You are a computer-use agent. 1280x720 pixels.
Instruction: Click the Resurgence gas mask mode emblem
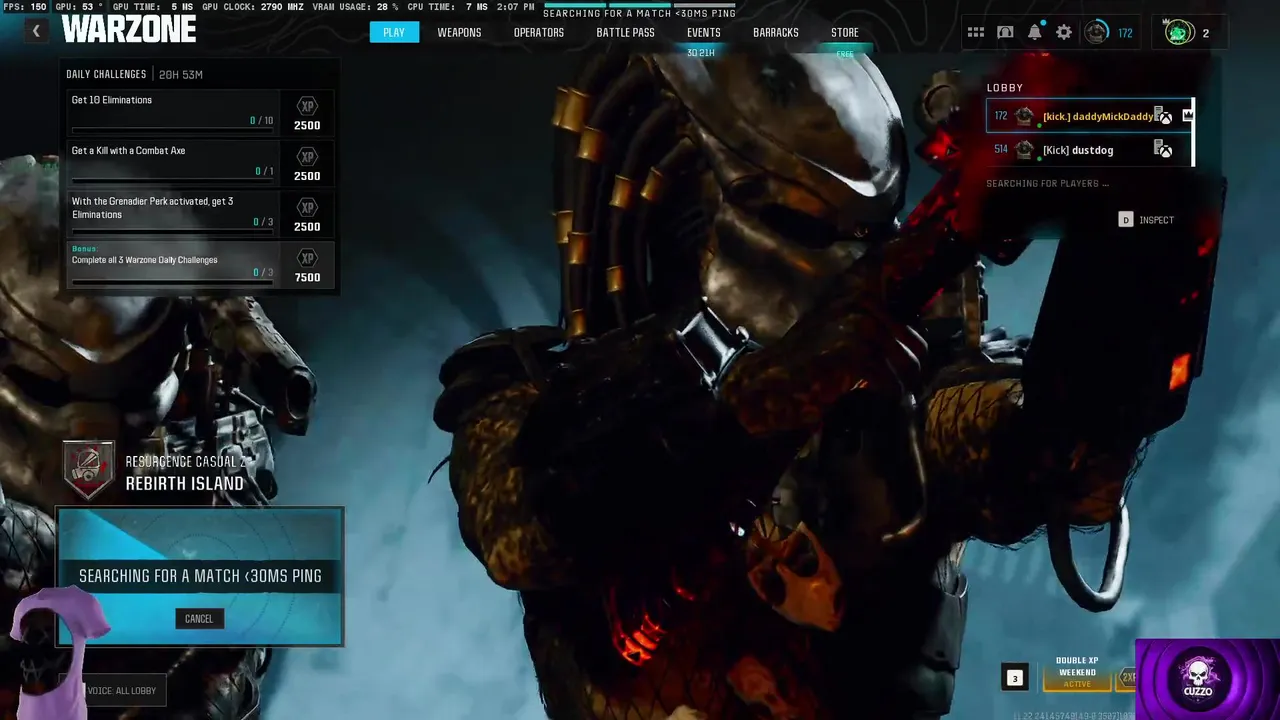tap(88, 469)
